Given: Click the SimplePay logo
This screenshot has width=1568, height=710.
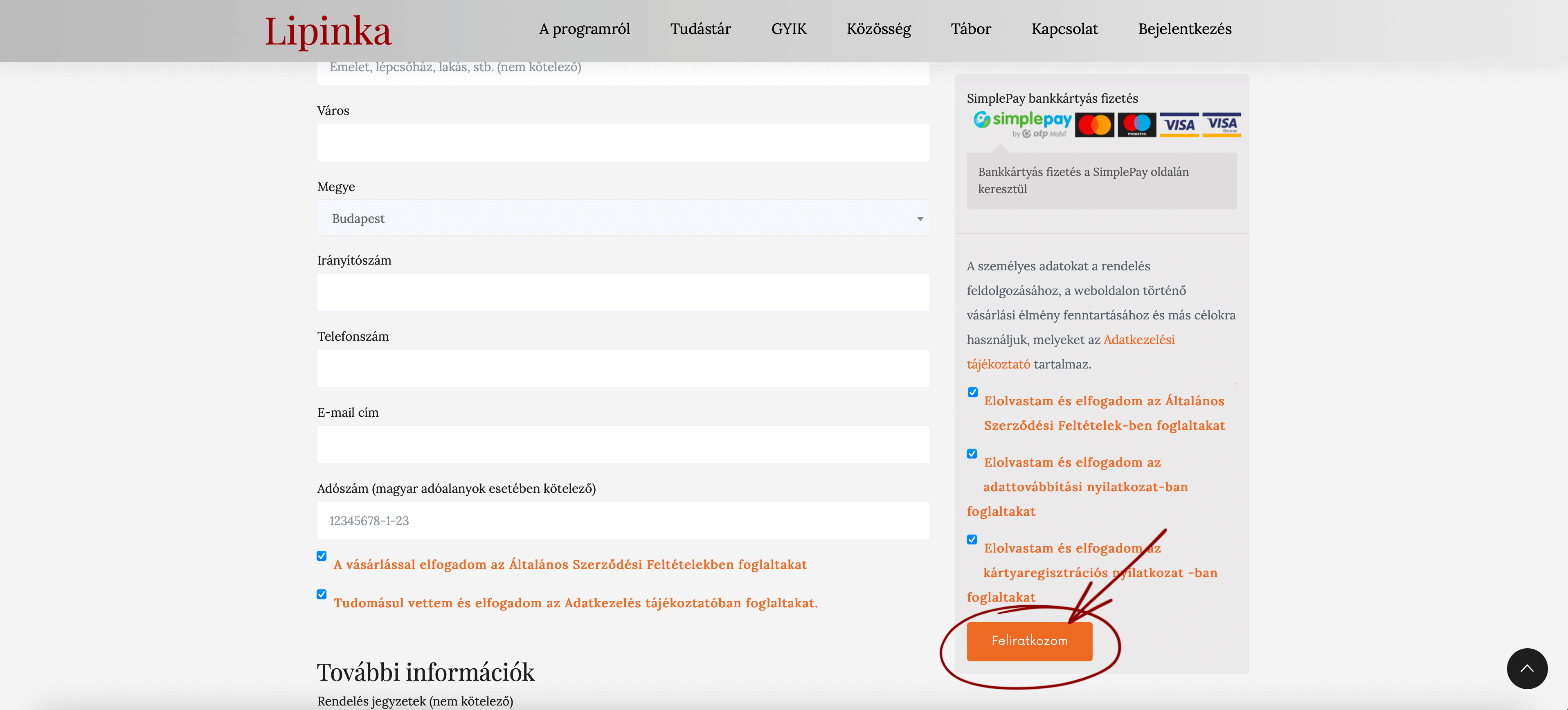Looking at the screenshot, I should tap(1022, 124).
